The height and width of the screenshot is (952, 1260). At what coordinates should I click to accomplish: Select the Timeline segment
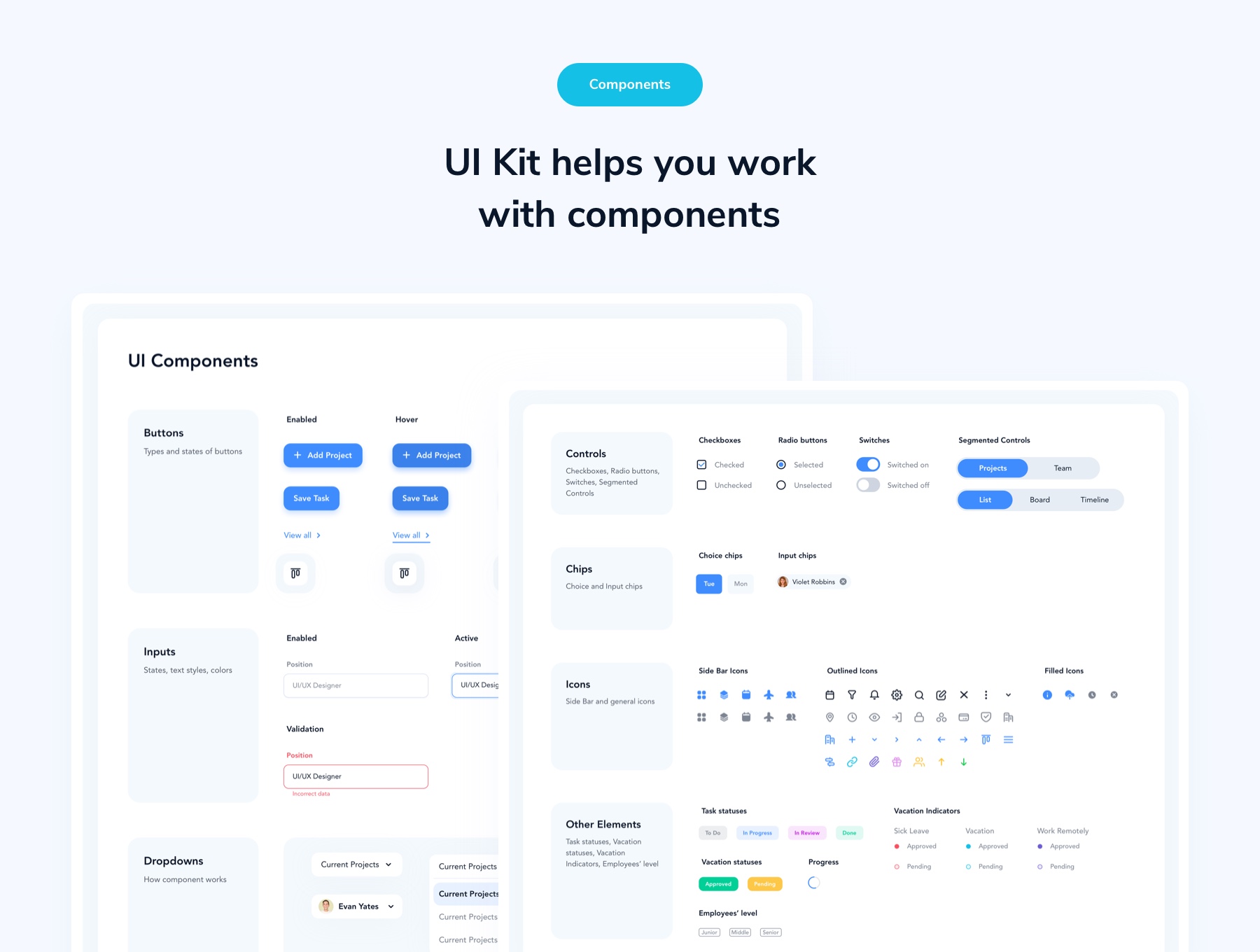coord(1094,500)
